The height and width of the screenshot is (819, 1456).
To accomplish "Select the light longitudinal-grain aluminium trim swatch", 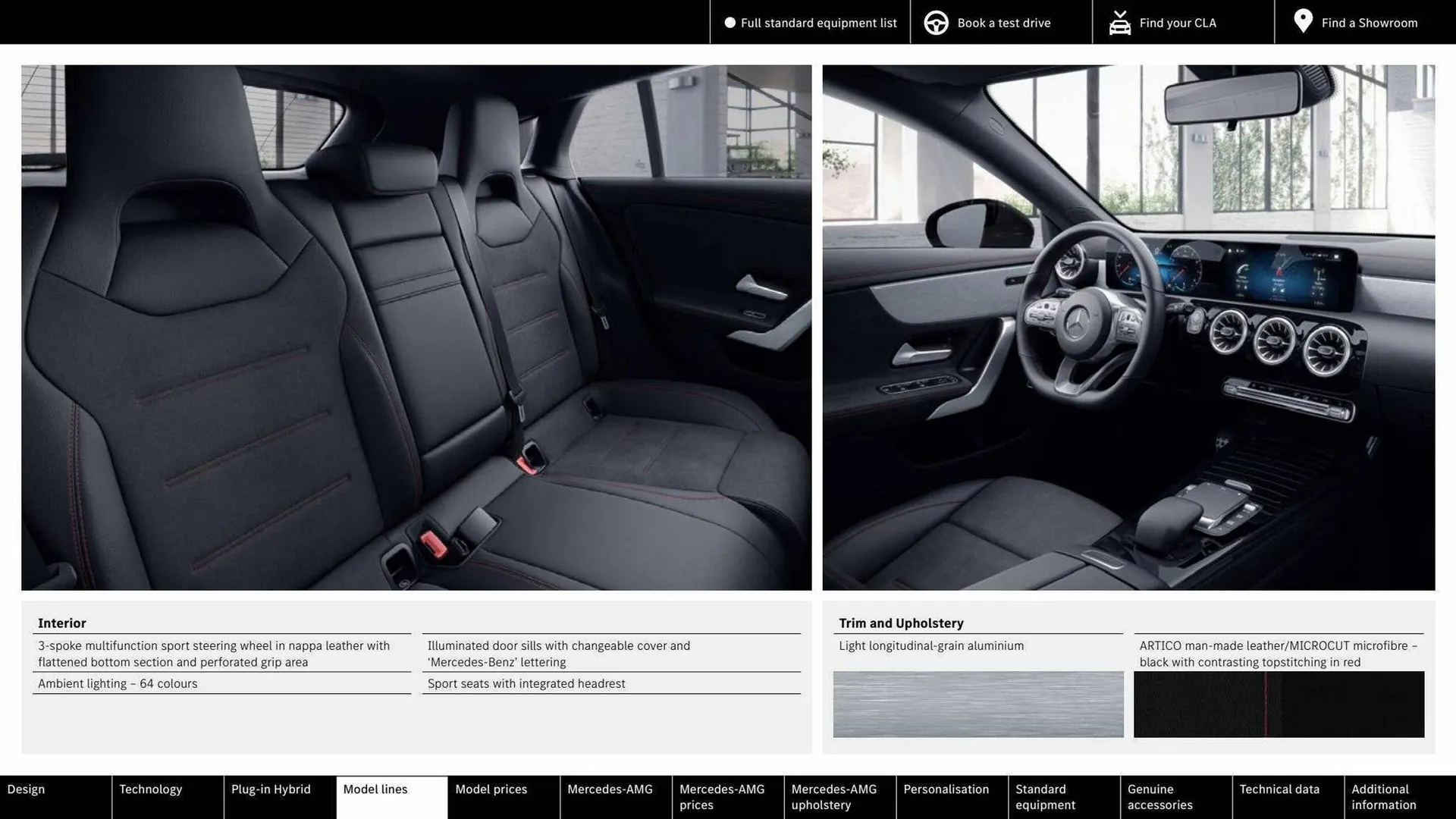I will coord(977,704).
